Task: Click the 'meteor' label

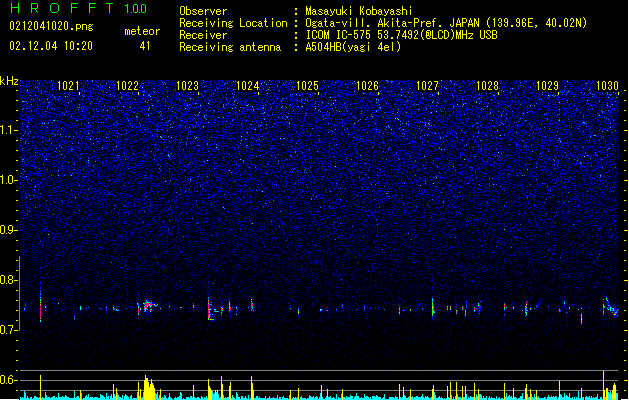Action: pyautogui.click(x=142, y=31)
